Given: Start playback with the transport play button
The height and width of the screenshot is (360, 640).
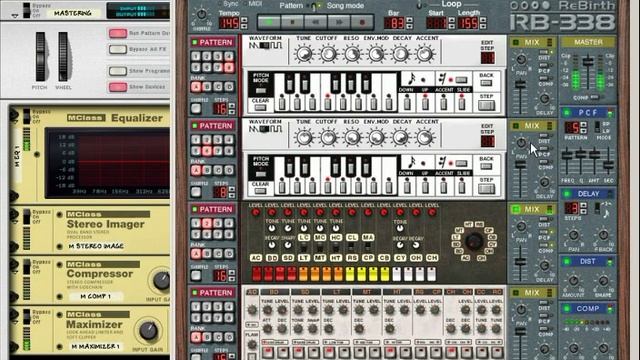Looking at the screenshot, I should tap(269, 22).
